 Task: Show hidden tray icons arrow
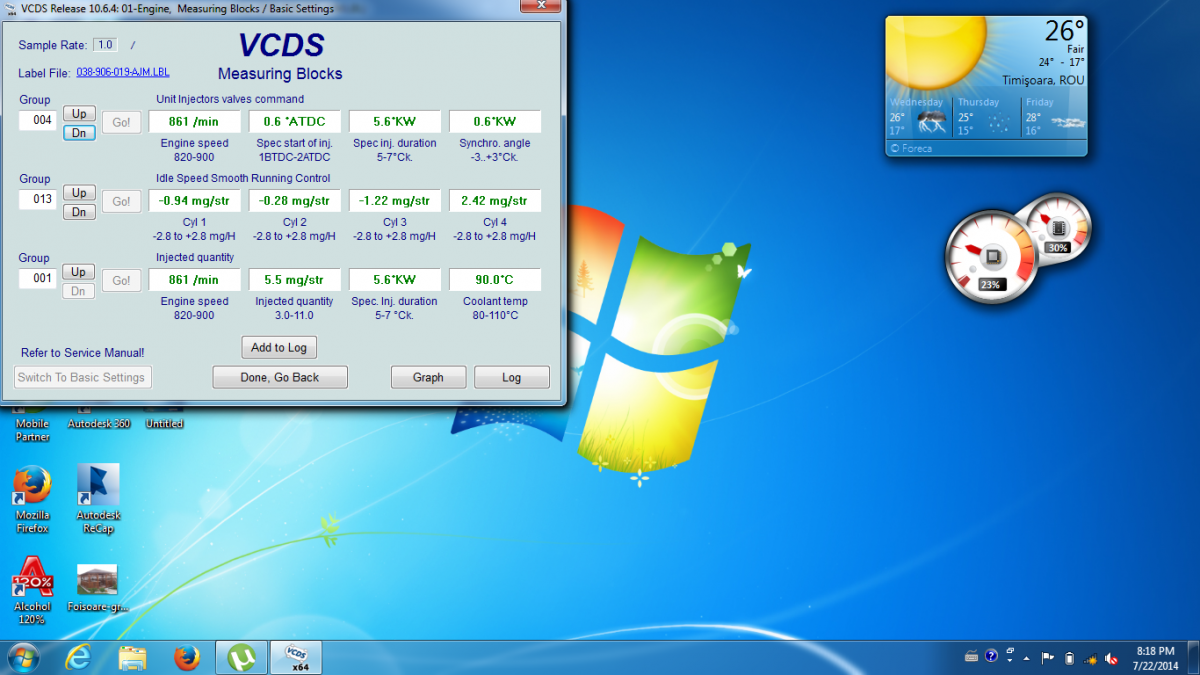[1026, 658]
